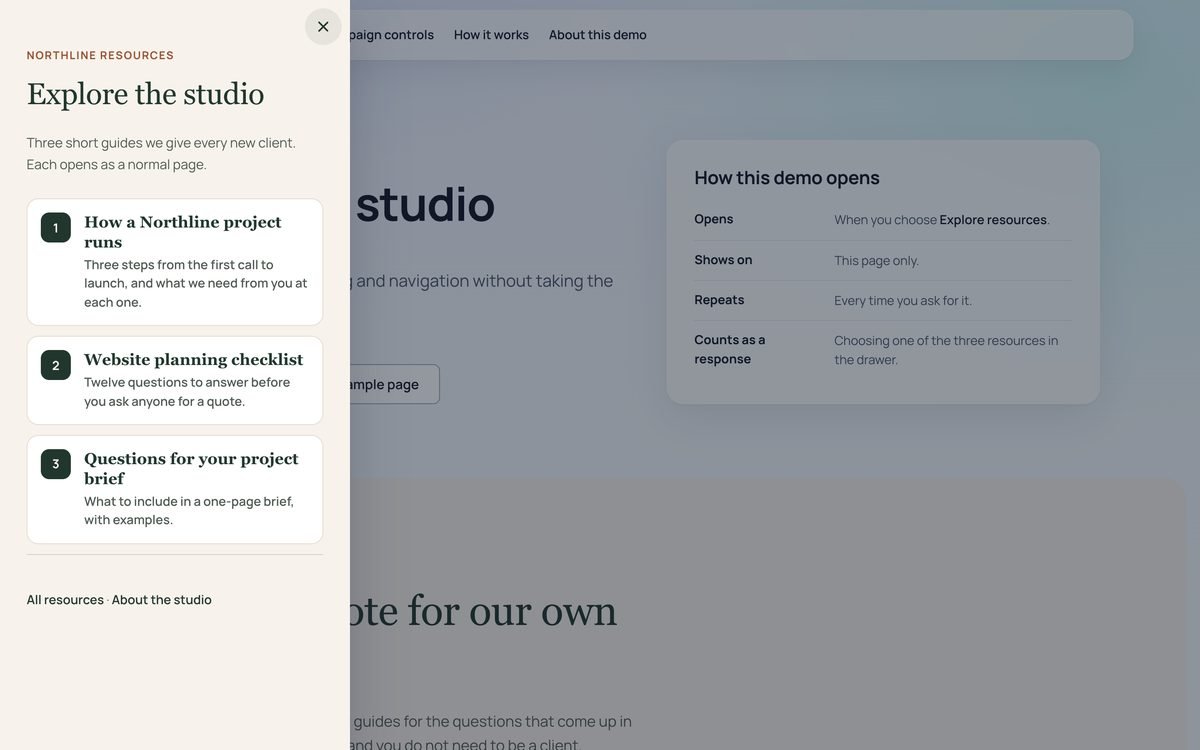Open the "How it works" nav item

pyautogui.click(x=491, y=35)
